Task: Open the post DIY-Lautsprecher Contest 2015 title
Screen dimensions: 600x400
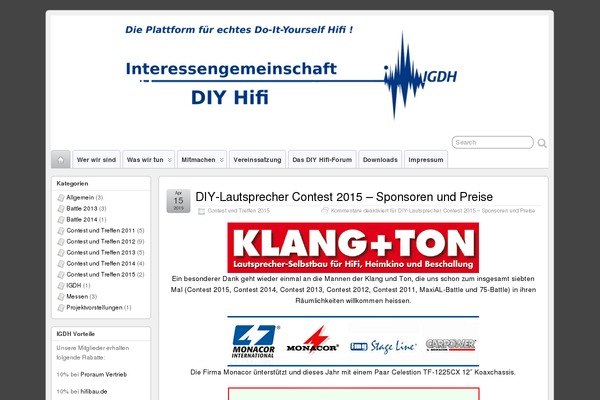Action: [x=344, y=197]
